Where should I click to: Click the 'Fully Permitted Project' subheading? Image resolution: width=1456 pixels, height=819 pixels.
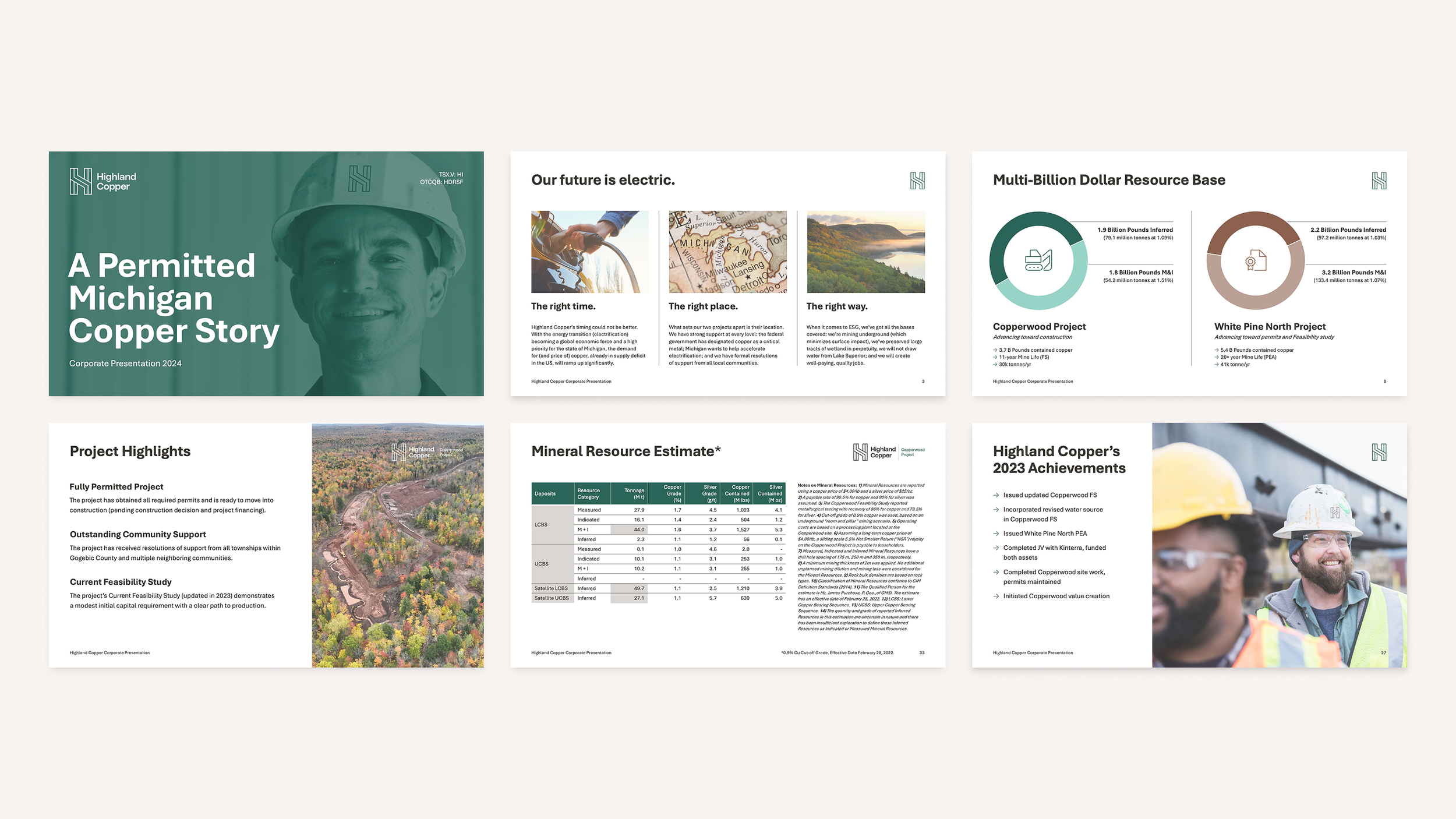[116, 487]
